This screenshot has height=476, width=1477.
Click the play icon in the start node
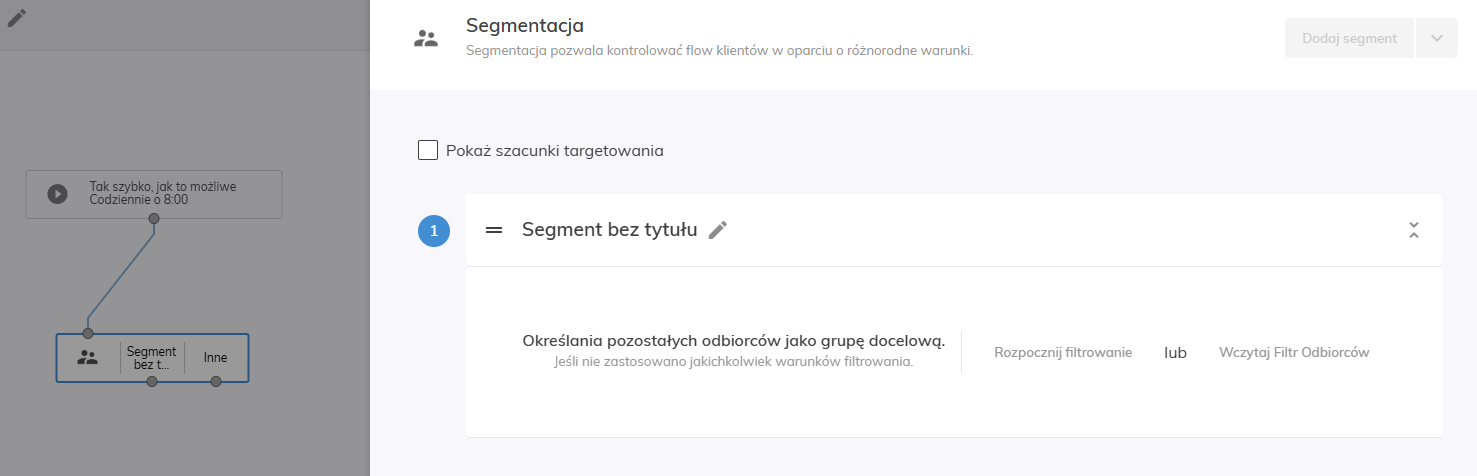(x=58, y=194)
